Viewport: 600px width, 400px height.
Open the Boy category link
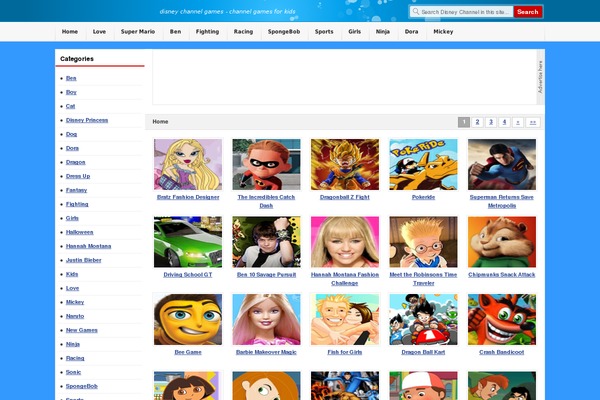71,92
